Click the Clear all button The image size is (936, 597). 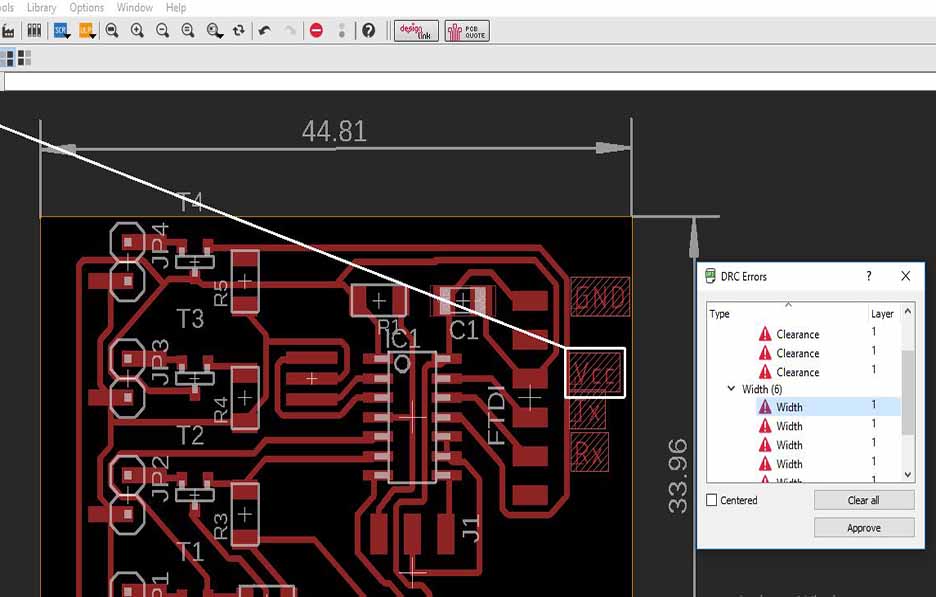(x=864, y=500)
